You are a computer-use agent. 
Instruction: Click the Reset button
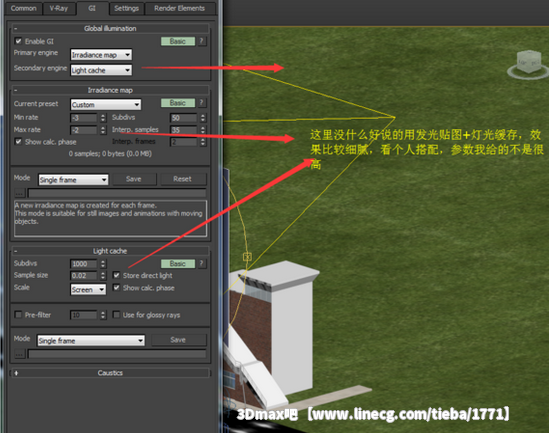pyautogui.click(x=182, y=179)
